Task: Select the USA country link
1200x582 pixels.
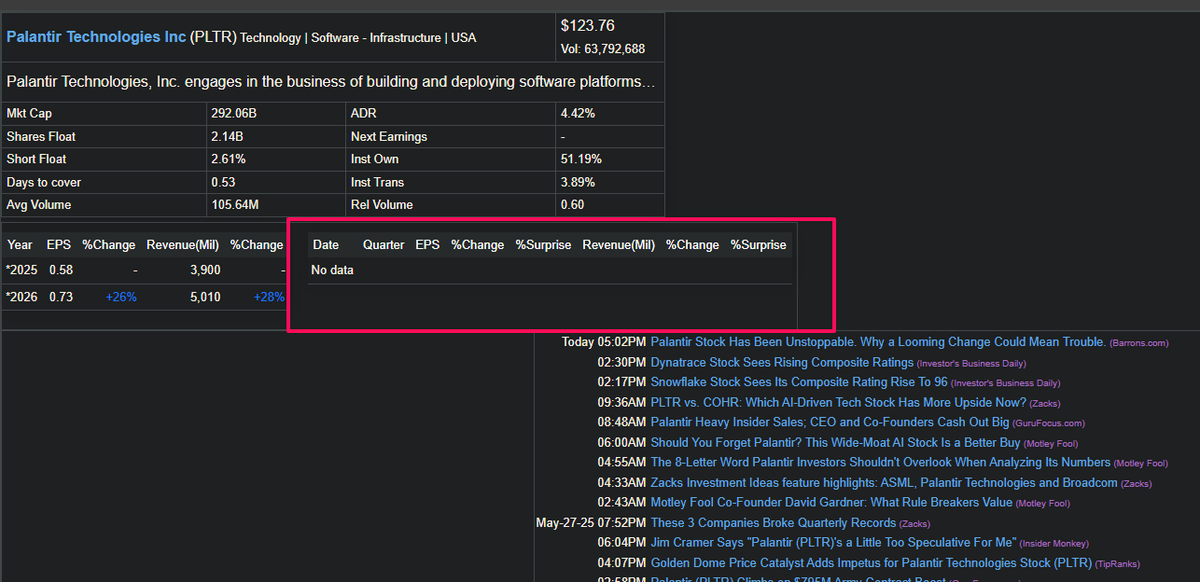Action: click(x=464, y=38)
